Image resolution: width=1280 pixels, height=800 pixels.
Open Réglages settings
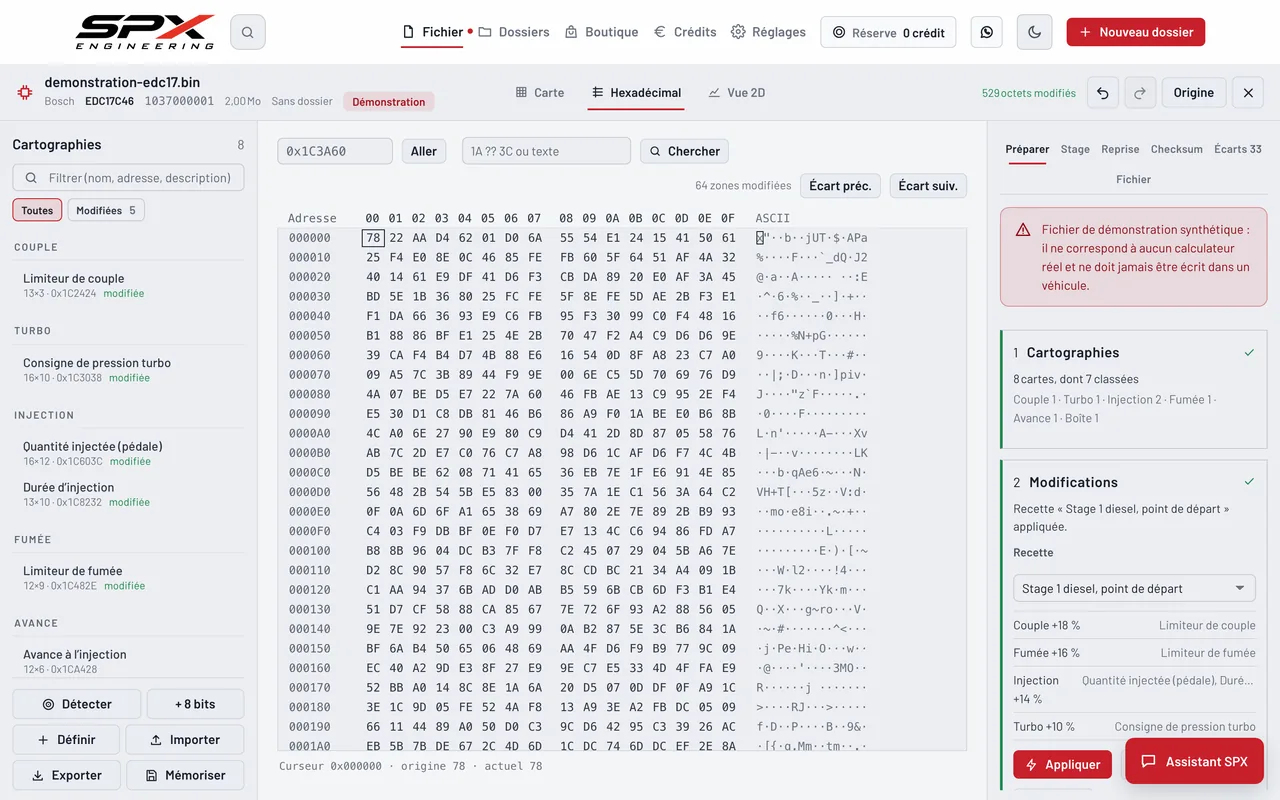(768, 32)
